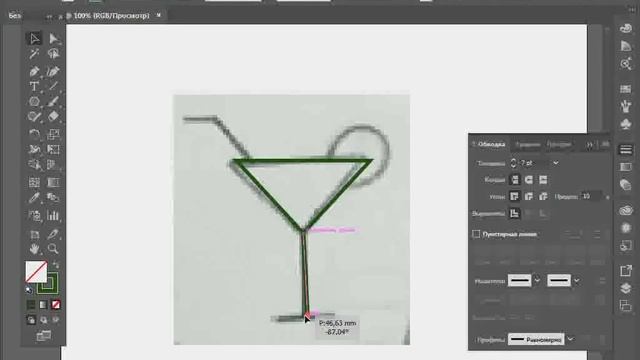This screenshot has width=640, height=360.
Task: Select the Curvature tool
Action: click(x=53, y=71)
